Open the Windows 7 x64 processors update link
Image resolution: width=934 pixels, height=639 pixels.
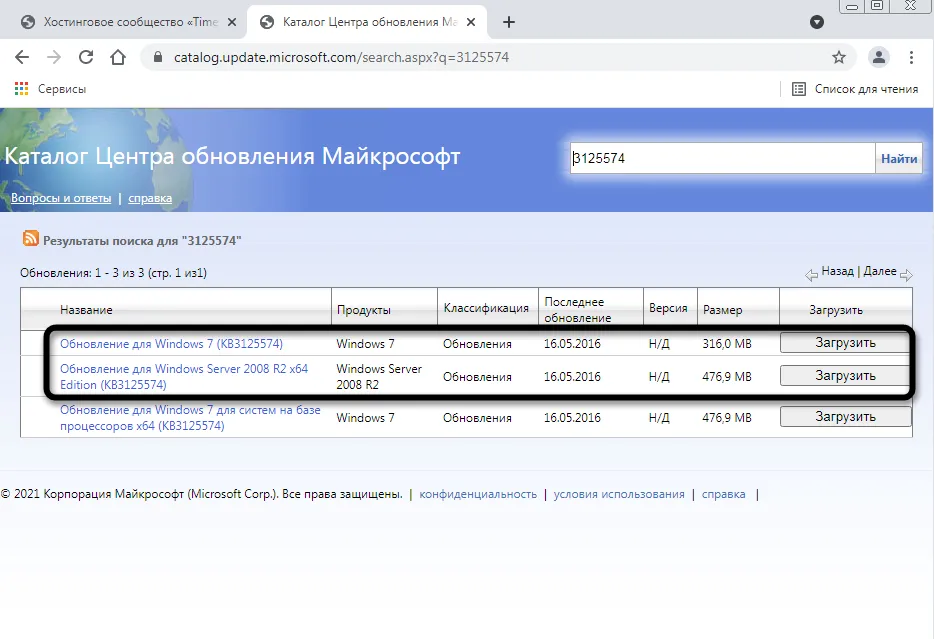(x=190, y=417)
